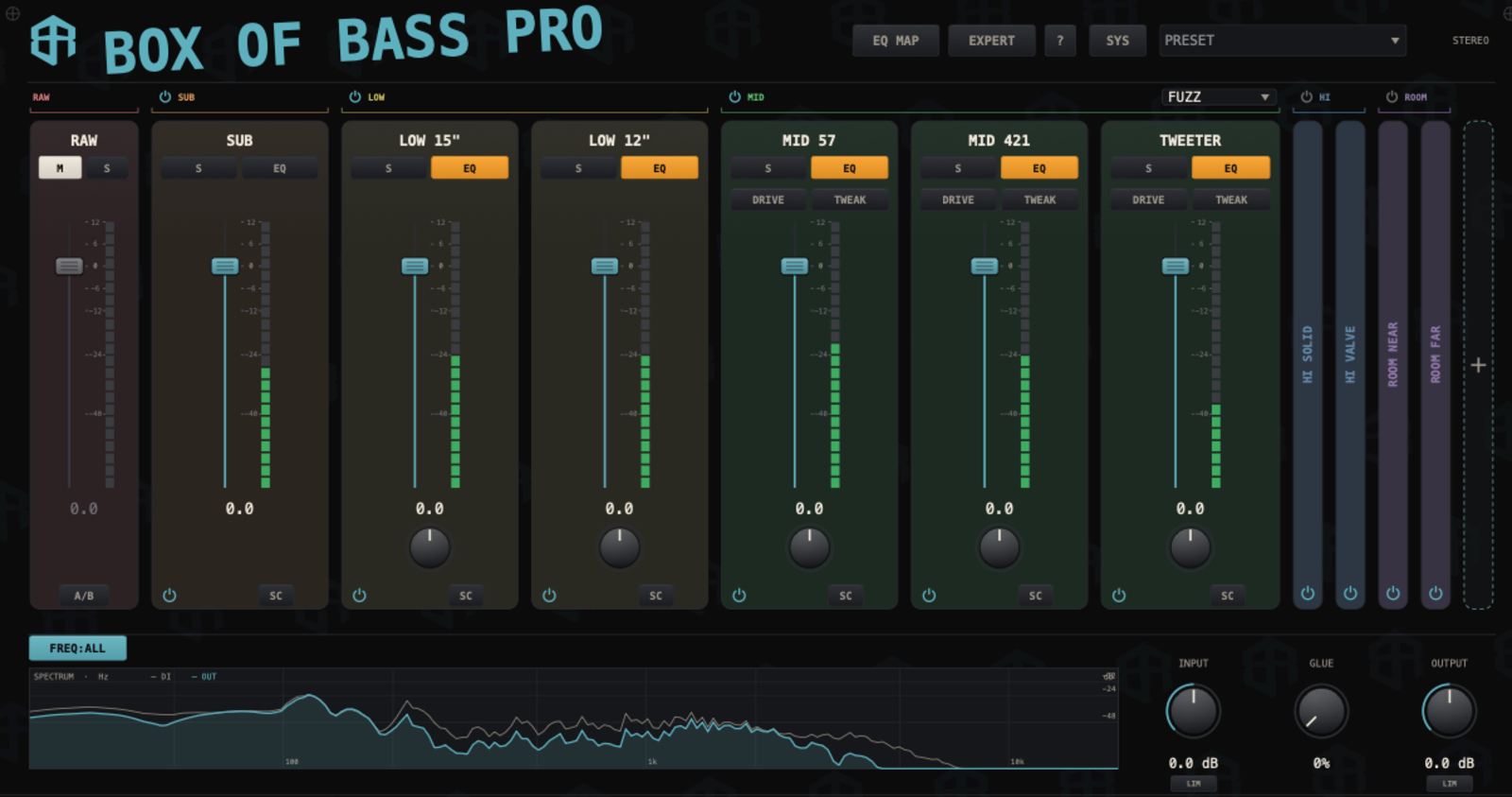Image resolution: width=1512 pixels, height=797 pixels.
Task: Click the TWEETER pan knob
Action: click(x=1191, y=547)
